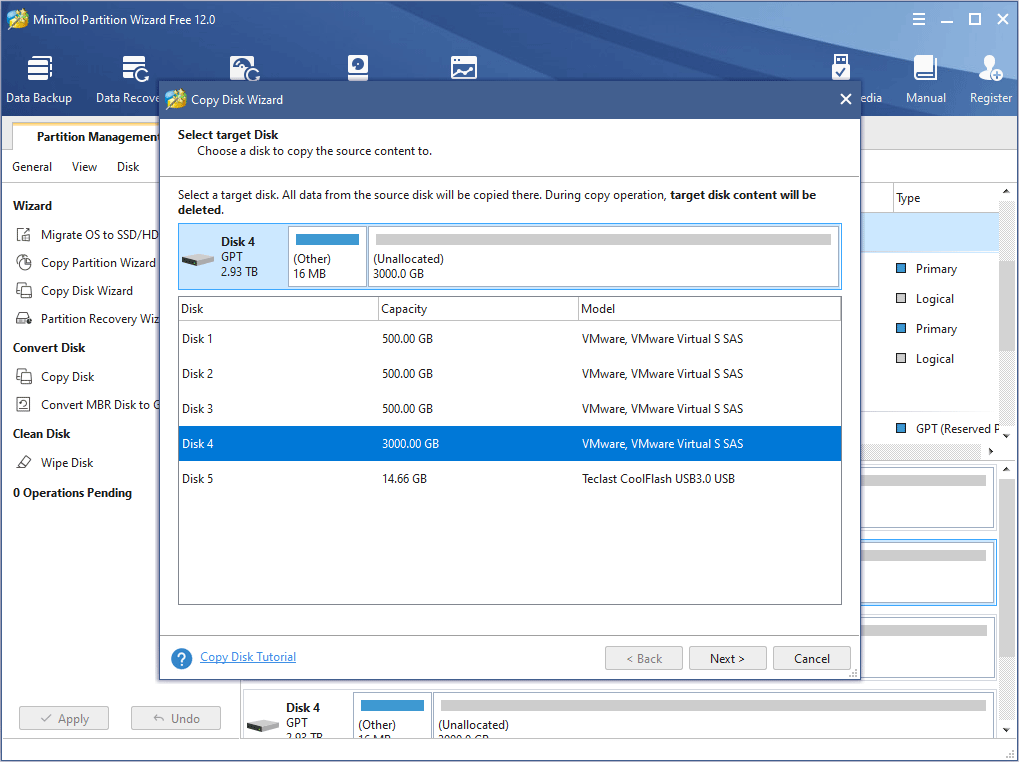Open the Disk menu
The width and height of the screenshot is (1019, 762).
coord(128,167)
